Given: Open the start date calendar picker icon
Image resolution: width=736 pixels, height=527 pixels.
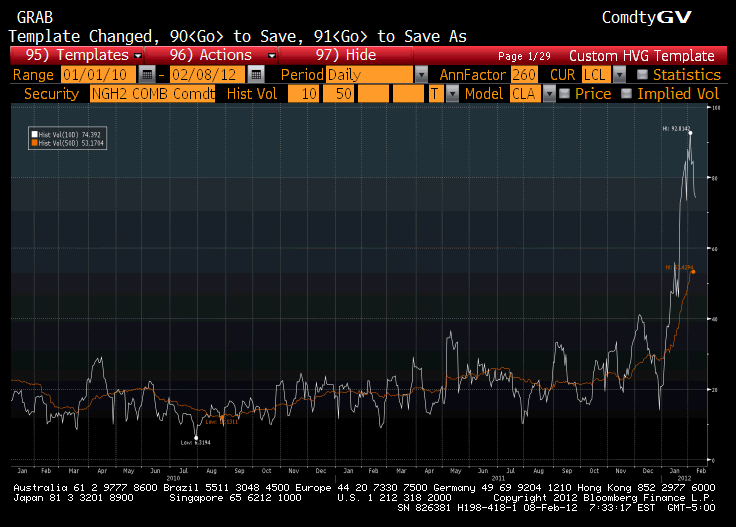Looking at the screenshot, I should [x=147, y=75].
